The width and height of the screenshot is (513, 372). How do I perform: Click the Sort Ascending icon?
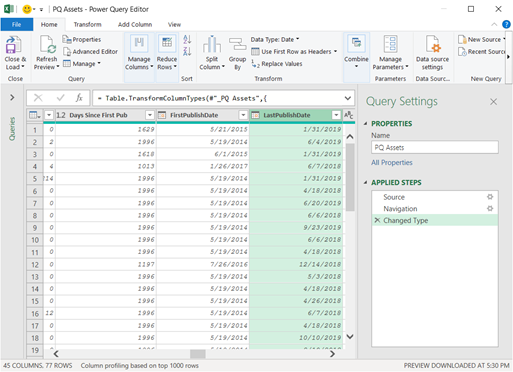(187, 39)
